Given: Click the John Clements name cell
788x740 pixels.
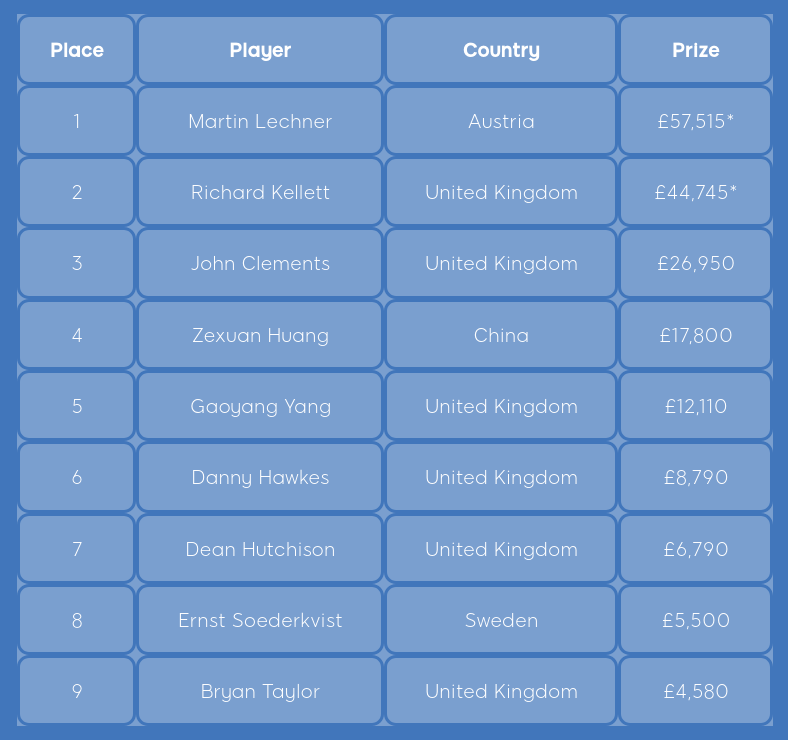Looking at the screenshot, I should click(x=260, y=263).
